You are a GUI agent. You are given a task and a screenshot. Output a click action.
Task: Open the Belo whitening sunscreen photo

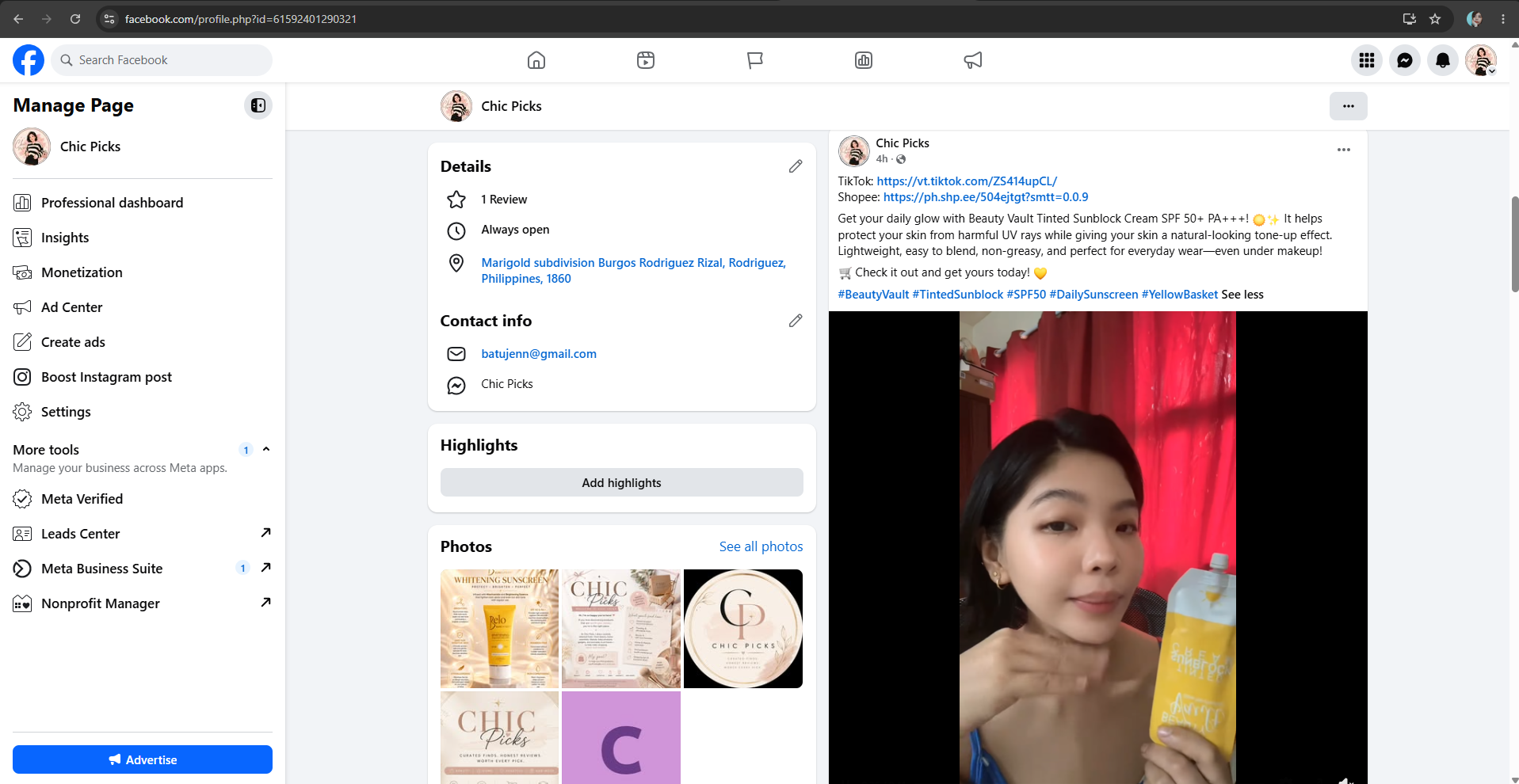[499, 629]
